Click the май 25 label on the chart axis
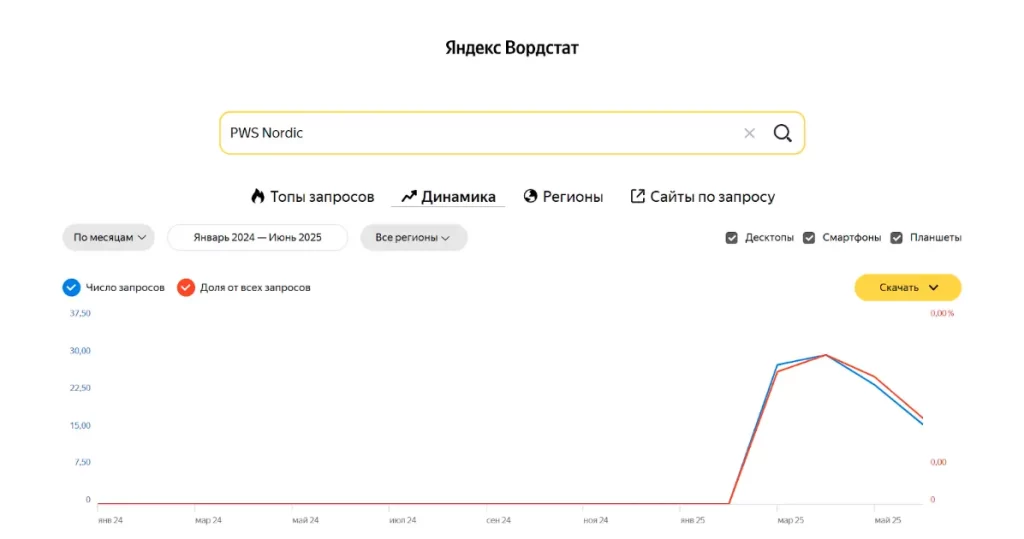Screen dimensions: 1024x539 [888, 520]
